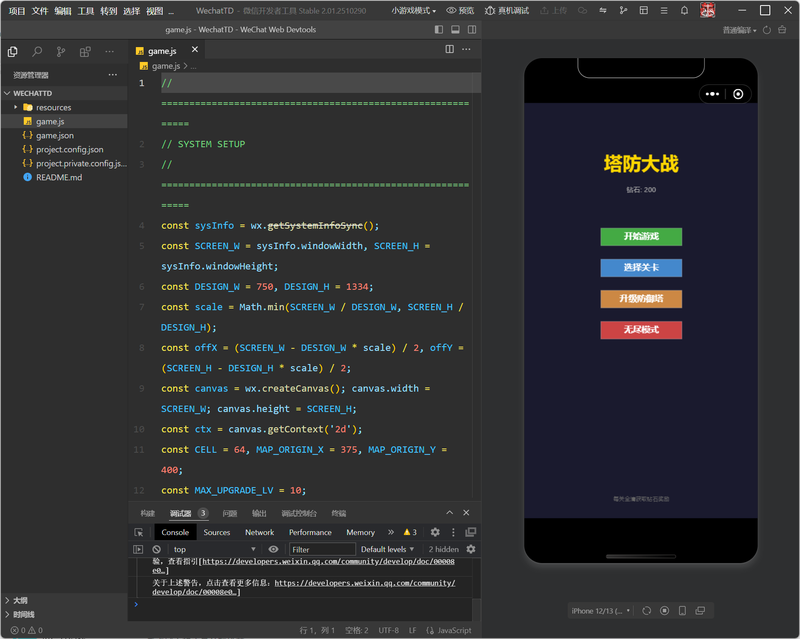Open sidebar more actions ellipsis

tap(109, 52)
